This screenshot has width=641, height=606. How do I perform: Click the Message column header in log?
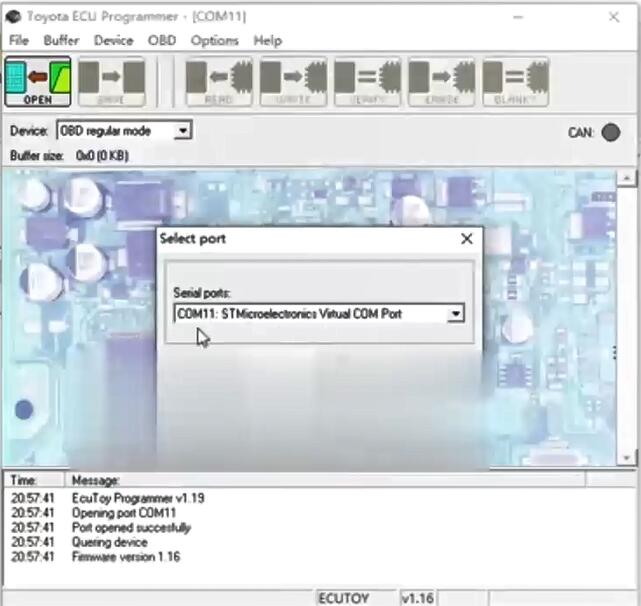click(325, 480)
